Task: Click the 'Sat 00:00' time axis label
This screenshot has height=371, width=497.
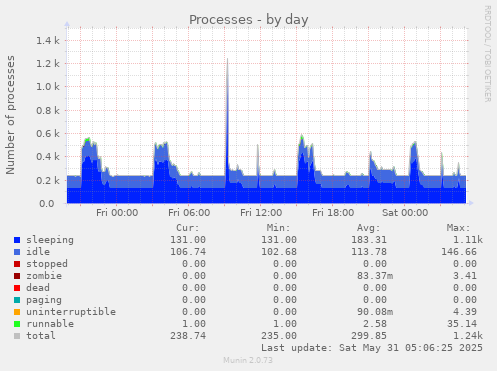Action: pos(405,213)
